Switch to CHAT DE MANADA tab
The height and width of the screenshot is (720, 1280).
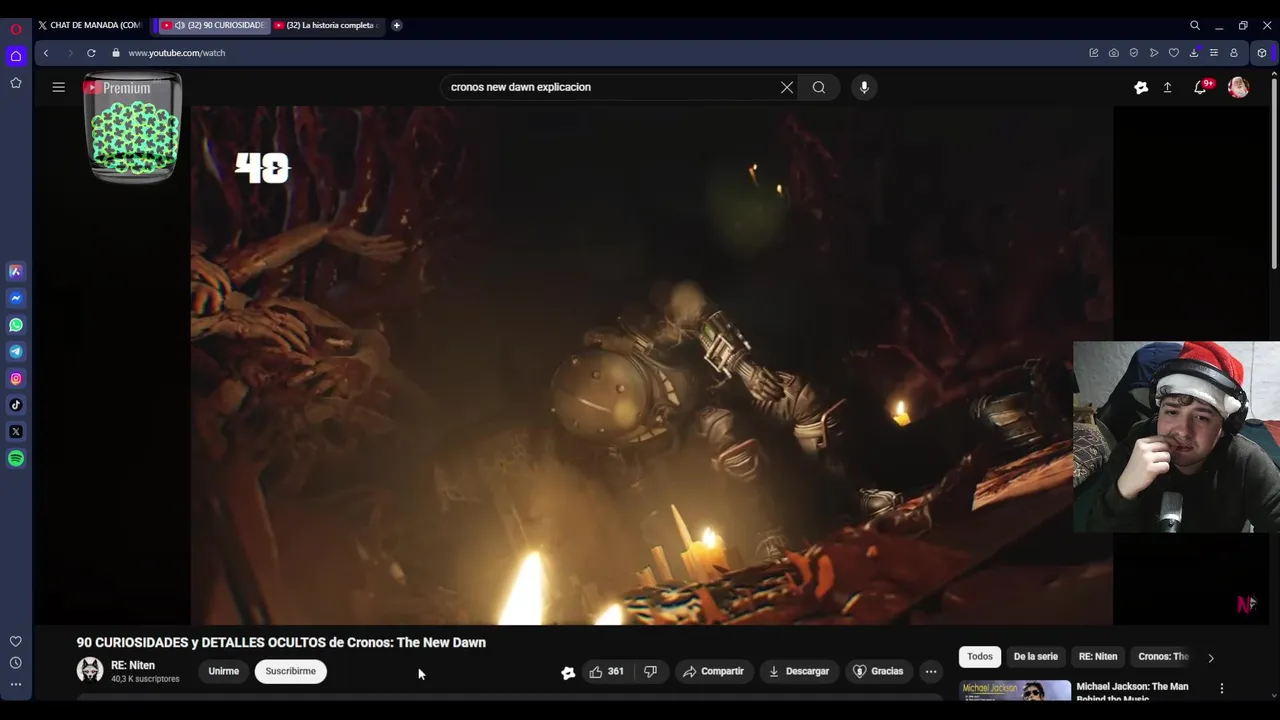[x=90, y=25]
